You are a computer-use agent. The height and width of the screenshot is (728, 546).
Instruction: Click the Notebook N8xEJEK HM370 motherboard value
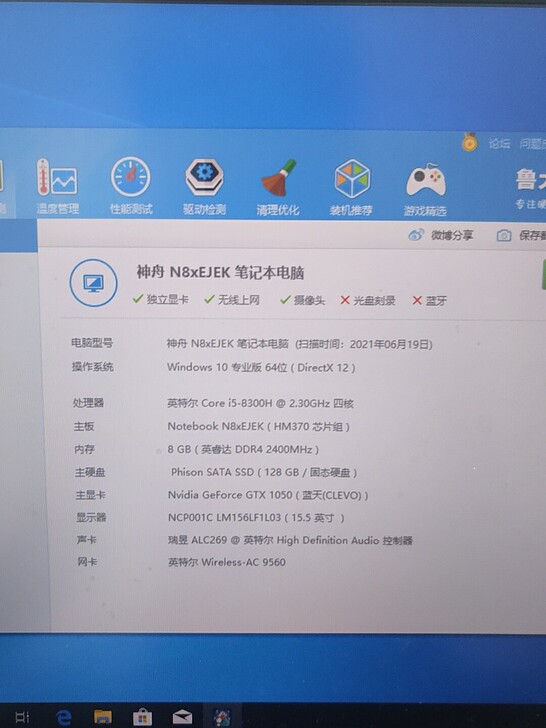pyautogui.click(x=259, y=426)
